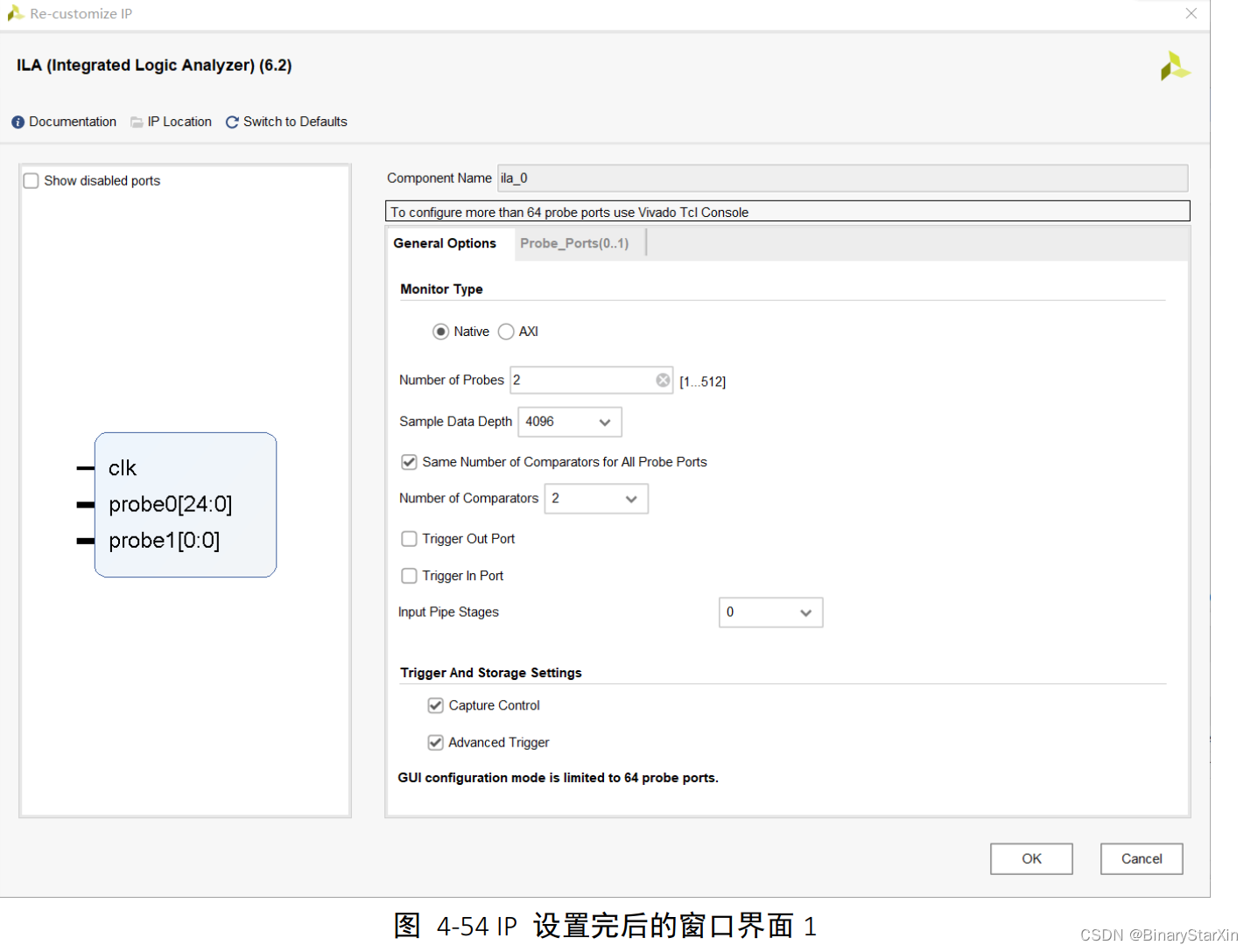The image size is (1251, 952).
Task: Toggle the Advanced Trigger checkbox
Action: pyautogui.click(x=435, y=742)
